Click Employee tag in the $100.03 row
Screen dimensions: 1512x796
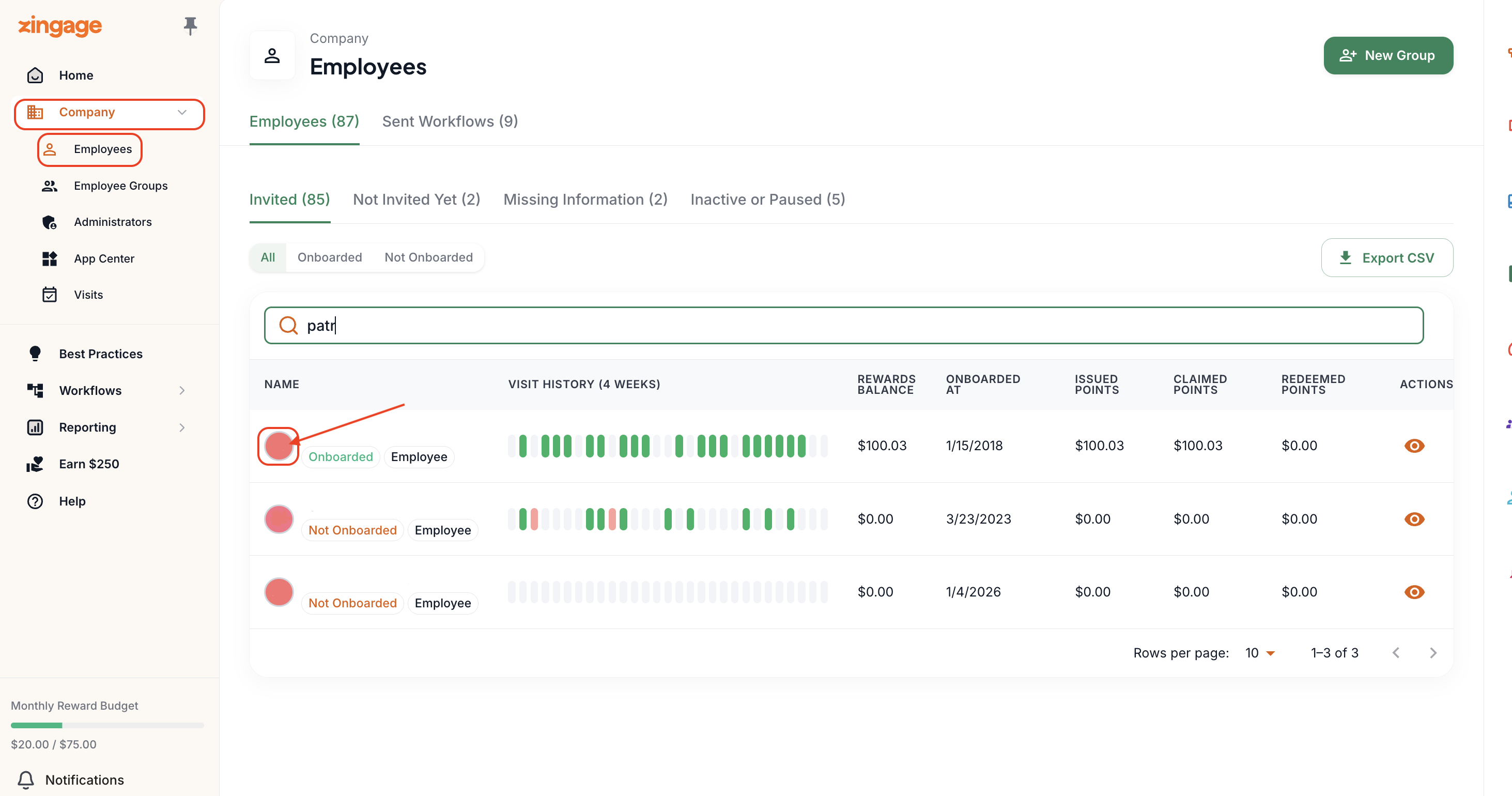419,457
